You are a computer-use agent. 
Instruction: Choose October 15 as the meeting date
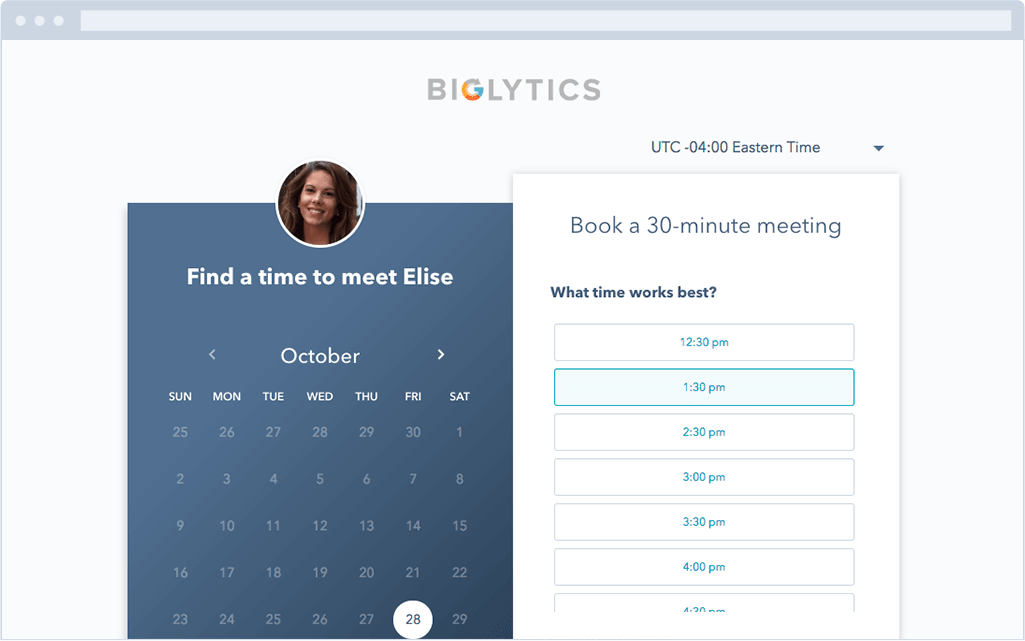459,525
